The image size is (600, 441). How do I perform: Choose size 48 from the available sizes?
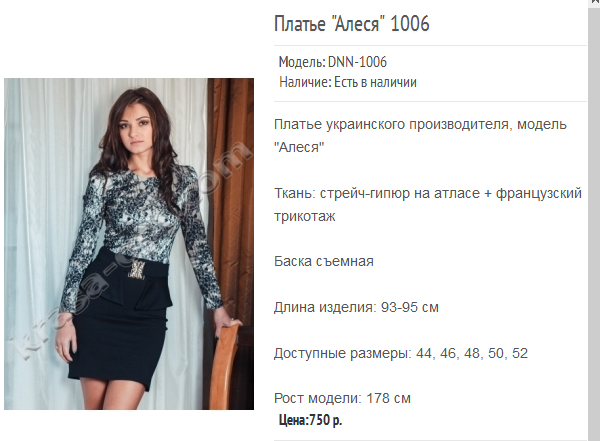[x=472, y=353]
